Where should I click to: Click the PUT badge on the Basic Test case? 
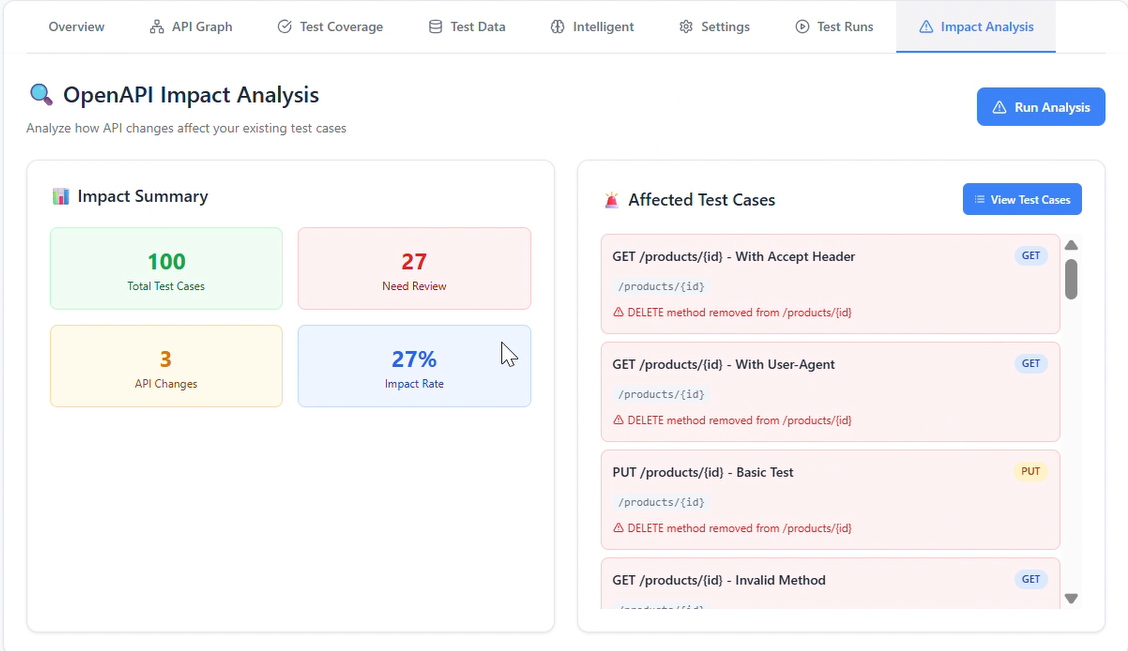point(1031,471)
